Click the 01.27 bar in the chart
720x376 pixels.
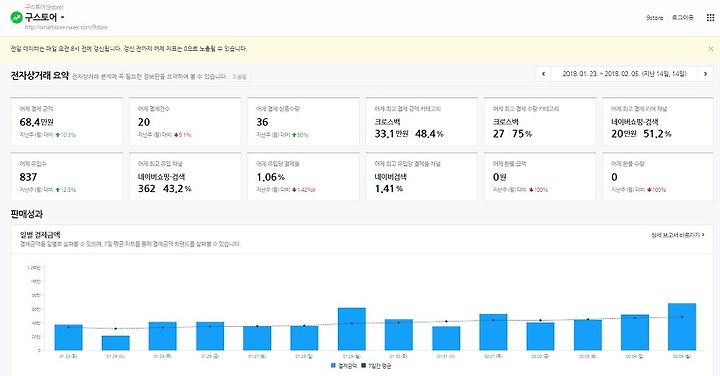point(257,338)
